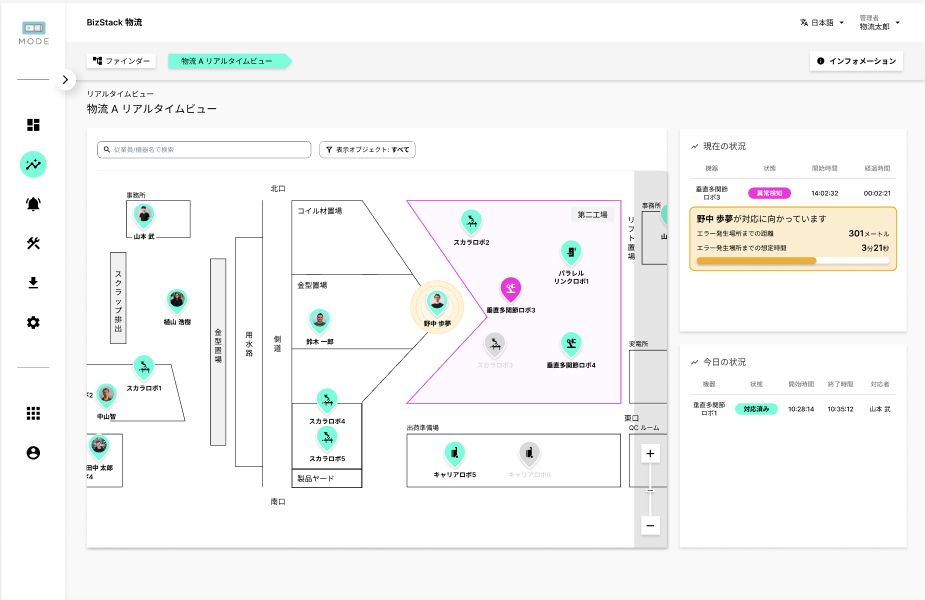Select the realtime view chart icon
The width and height of the screenshot is (925, 600).
click(33, 164)
